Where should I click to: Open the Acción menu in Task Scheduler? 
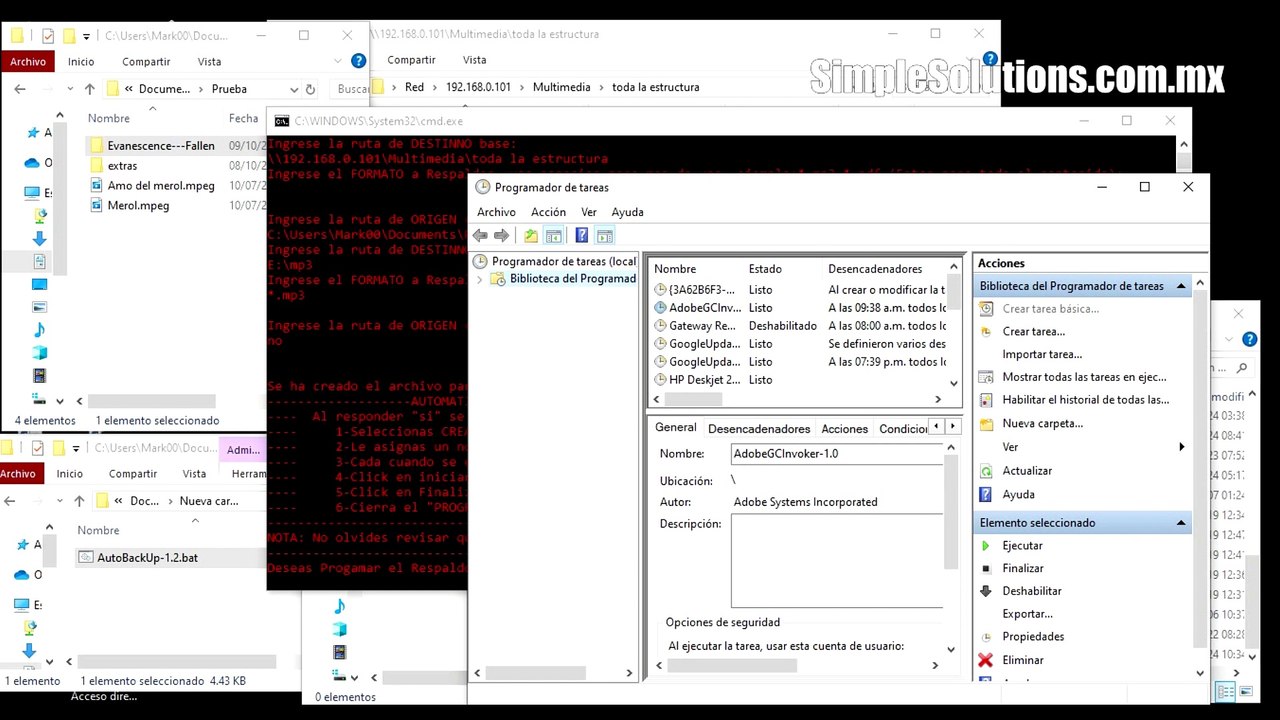tap(548, 212)
